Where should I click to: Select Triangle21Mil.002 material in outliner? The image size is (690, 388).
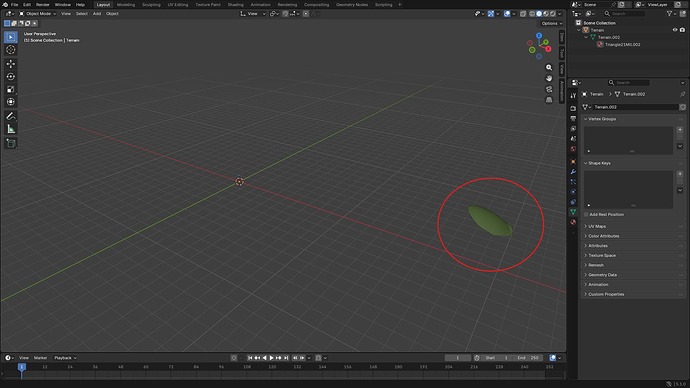(622, 44)
